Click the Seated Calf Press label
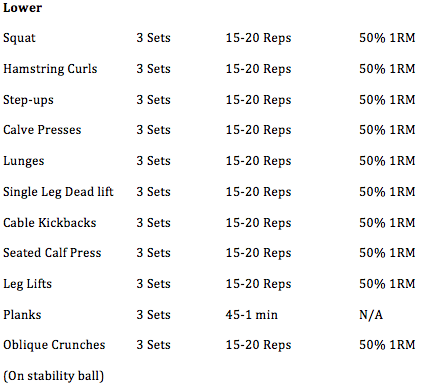The height and width of the screenshot is (388, 422). tap(52, 253)
